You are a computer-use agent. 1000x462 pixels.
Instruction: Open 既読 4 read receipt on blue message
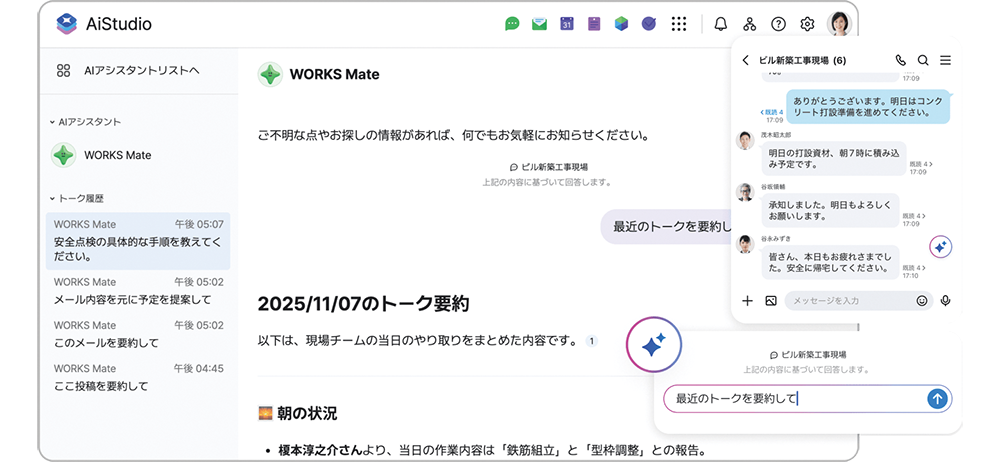pyautogui.click(x=772, y=112)
